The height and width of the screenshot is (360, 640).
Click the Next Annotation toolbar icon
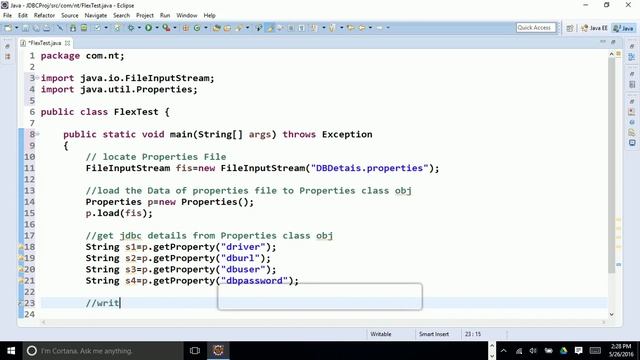(314, 28)
